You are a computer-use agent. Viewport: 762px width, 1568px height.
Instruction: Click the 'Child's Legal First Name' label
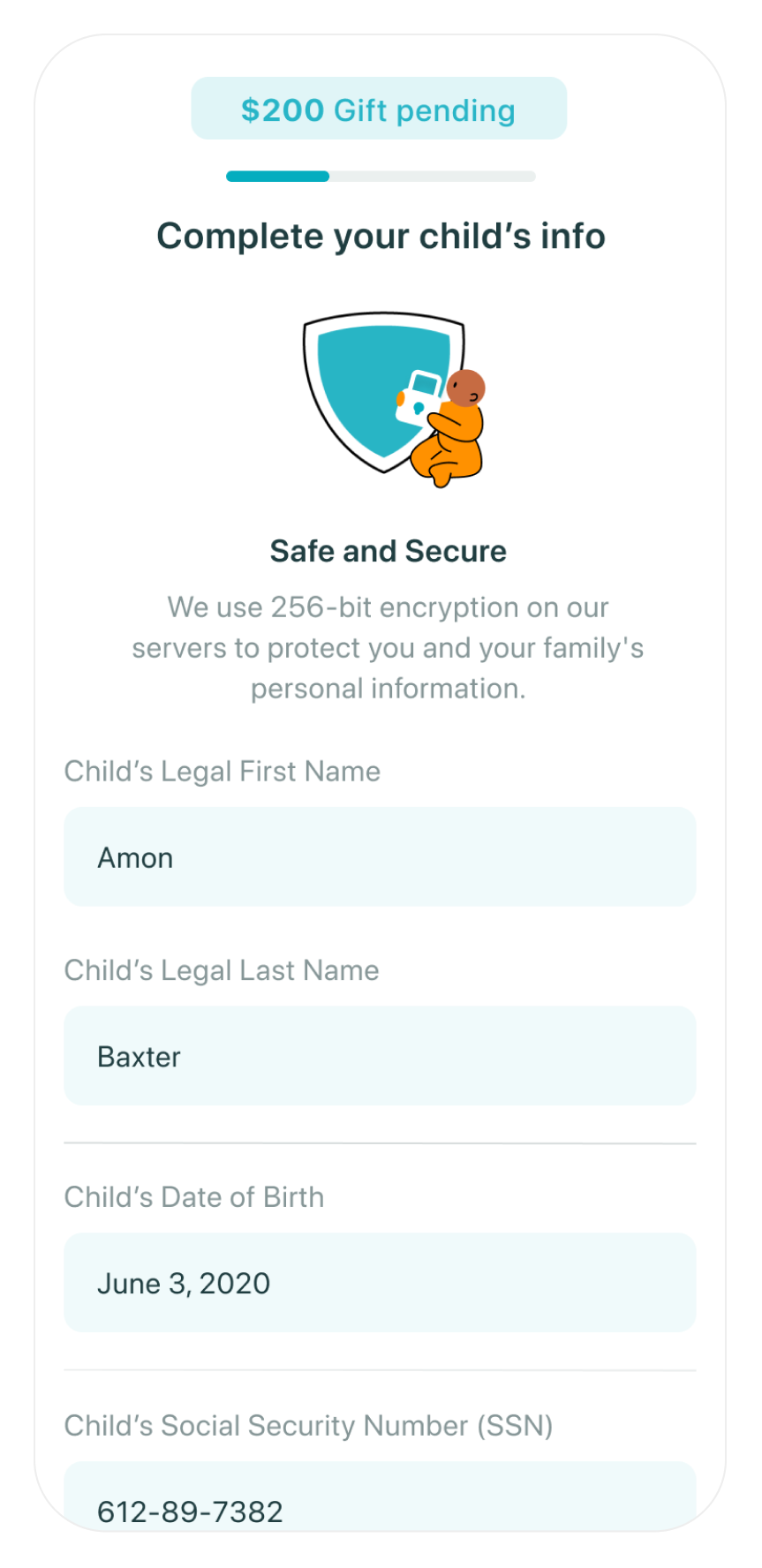(x=223, y=772)
